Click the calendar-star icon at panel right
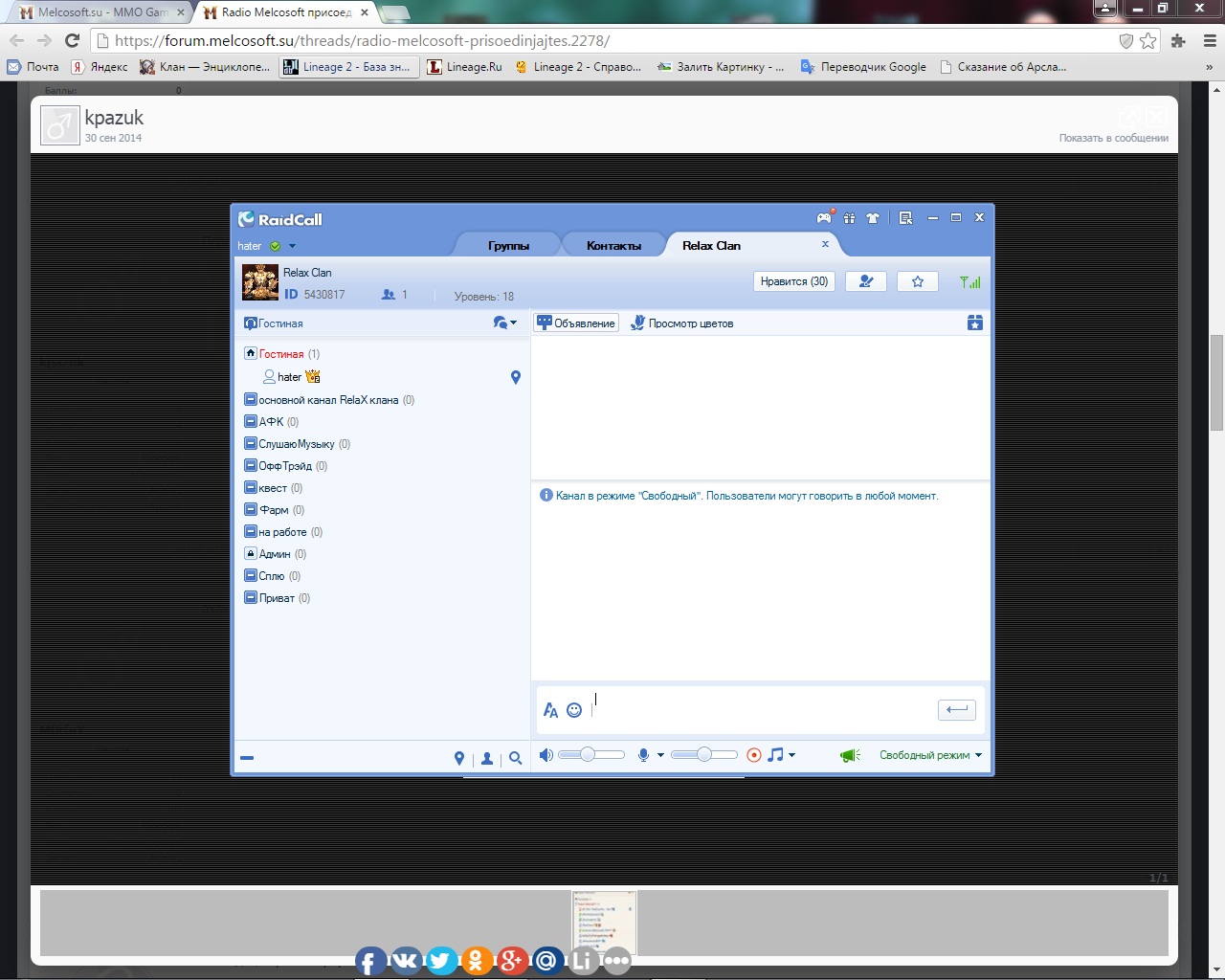Image resolution: width=1225 pixels, height=980 pixels. 974,323
